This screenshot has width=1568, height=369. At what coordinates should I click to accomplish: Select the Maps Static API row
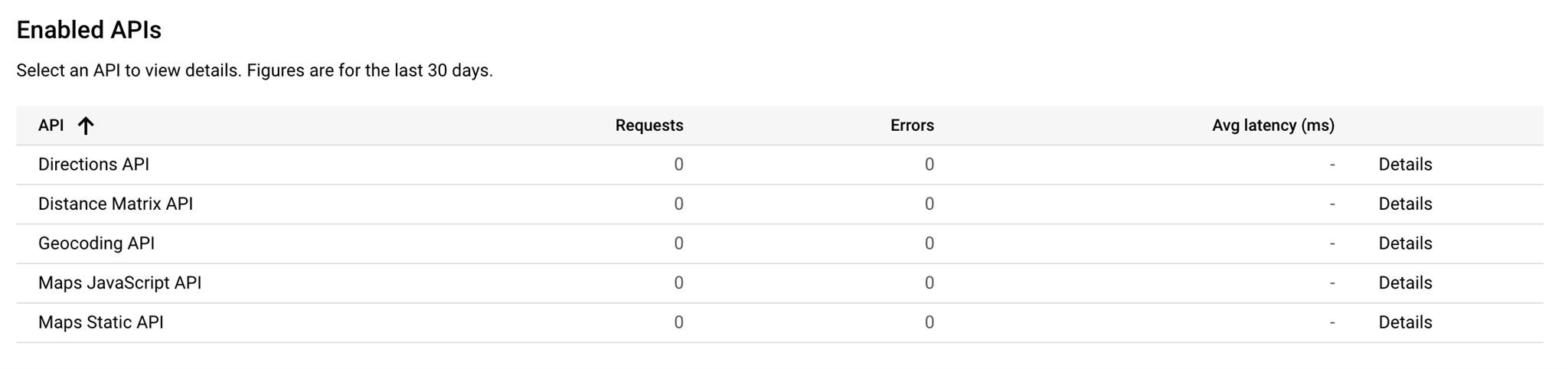click(779, 322)
